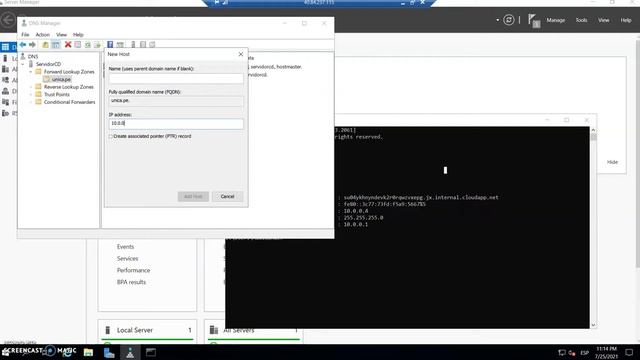Select the unica.pe zone in the tree
Image resolution: width=640 pixels, height=360 pixels.
[x=61, y=79]
